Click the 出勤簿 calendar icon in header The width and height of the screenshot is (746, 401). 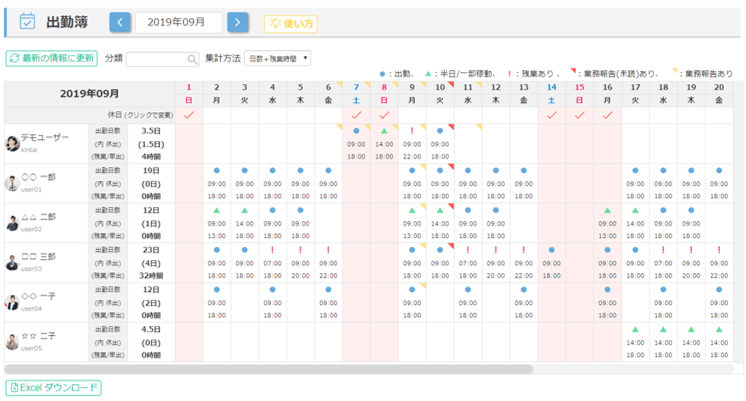tap(27, 21)
